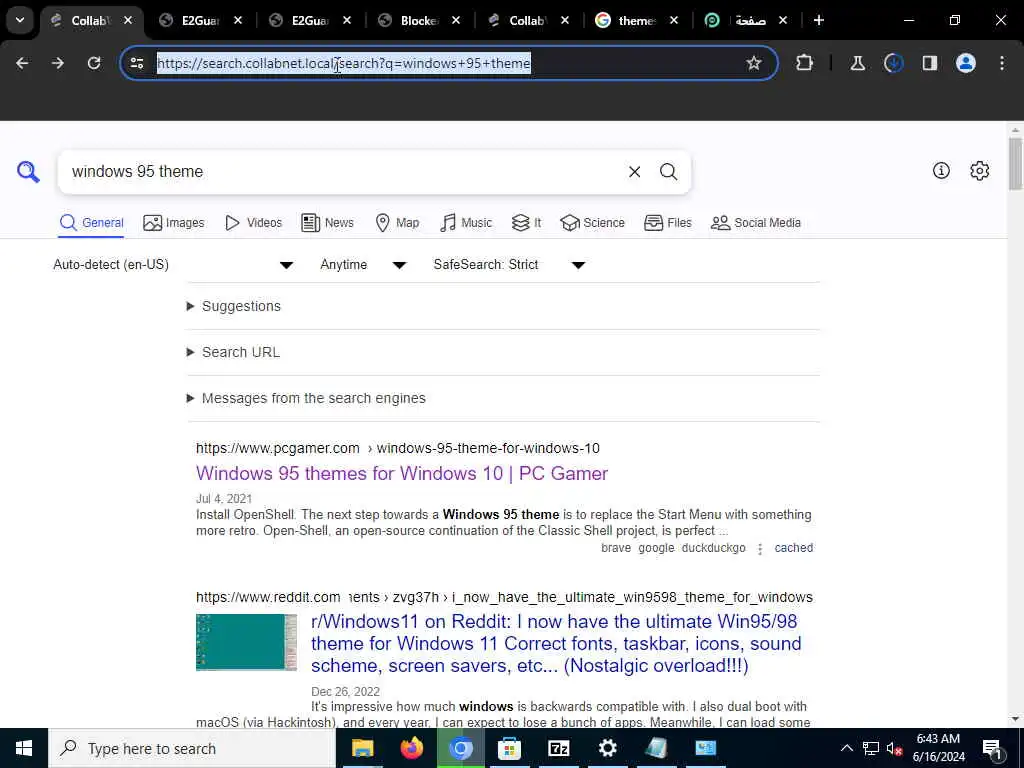Open the taskbar notification center icon
Viewport: 1024px width, 768px height.
(x=992, y=748)
